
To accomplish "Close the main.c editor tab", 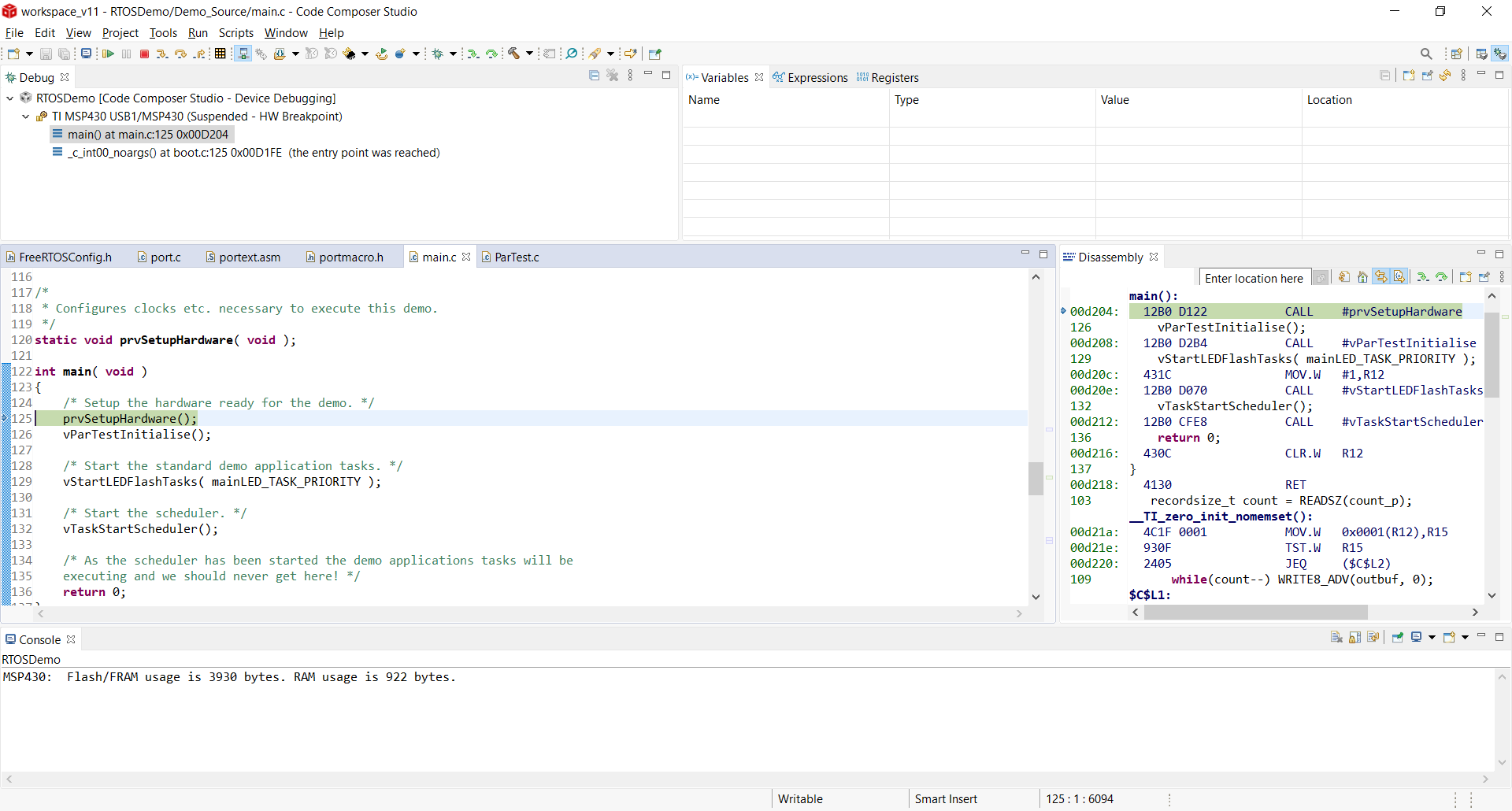I will pos(466,257).
